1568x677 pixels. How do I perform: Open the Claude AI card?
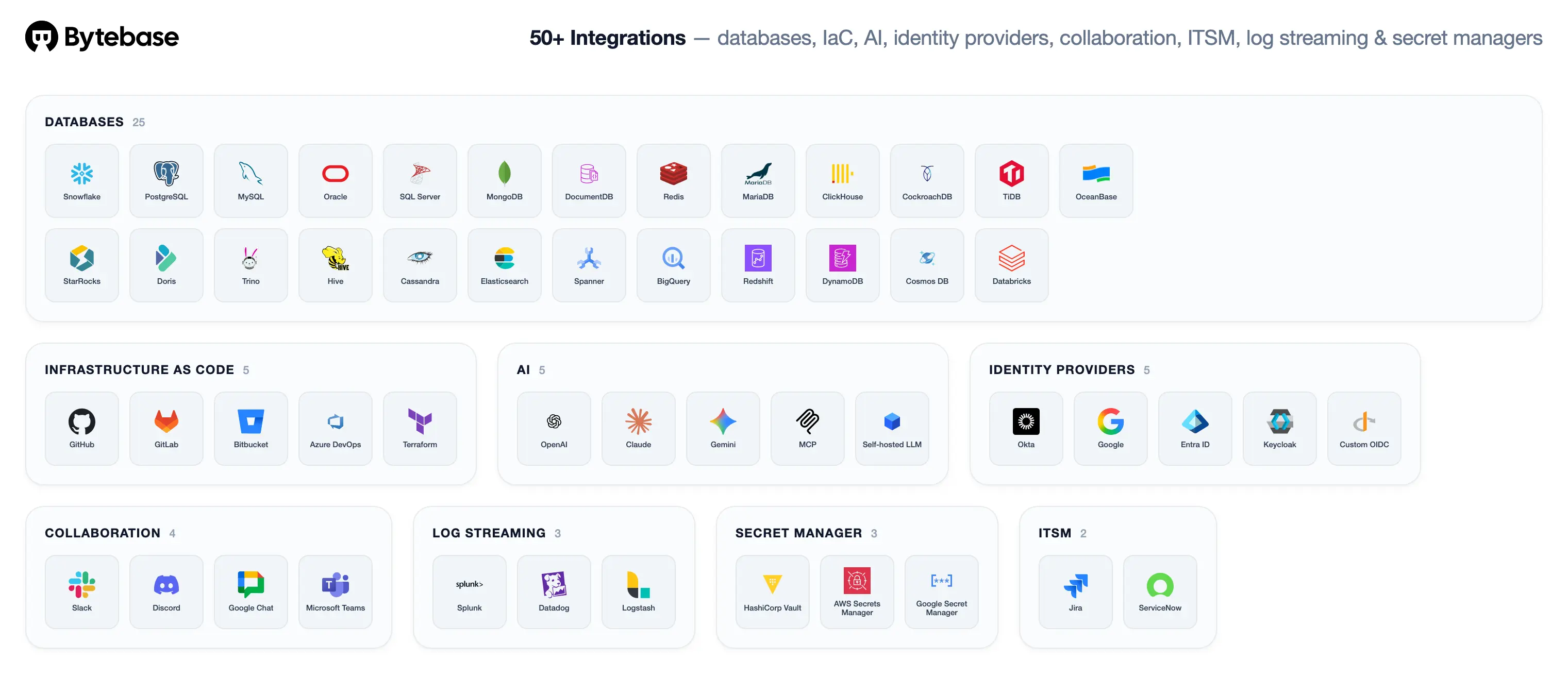(x=639, y=429)
